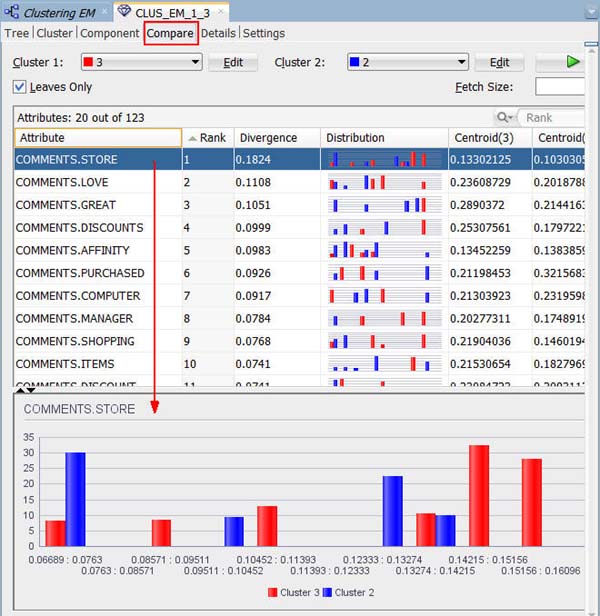
Task: Open the tab list dropdown arrow
Action: tap(591, 13)
